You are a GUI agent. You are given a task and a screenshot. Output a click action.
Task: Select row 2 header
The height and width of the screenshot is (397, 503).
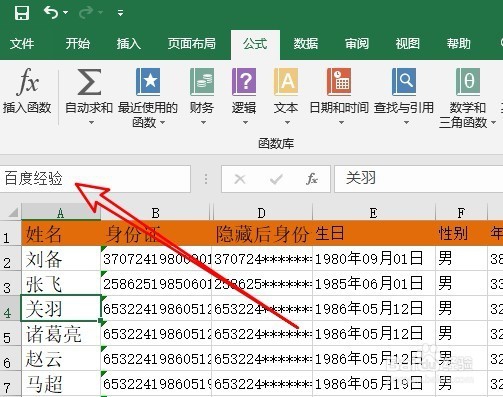pyautogui.click(x=11, y=259)
